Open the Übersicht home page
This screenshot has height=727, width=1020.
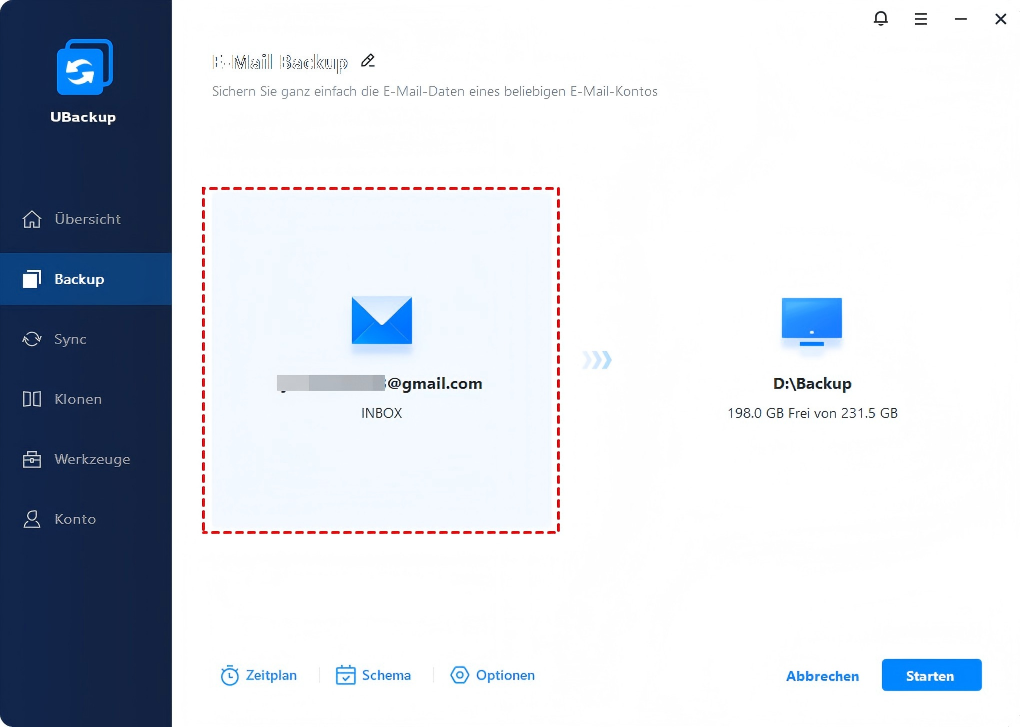86,219
